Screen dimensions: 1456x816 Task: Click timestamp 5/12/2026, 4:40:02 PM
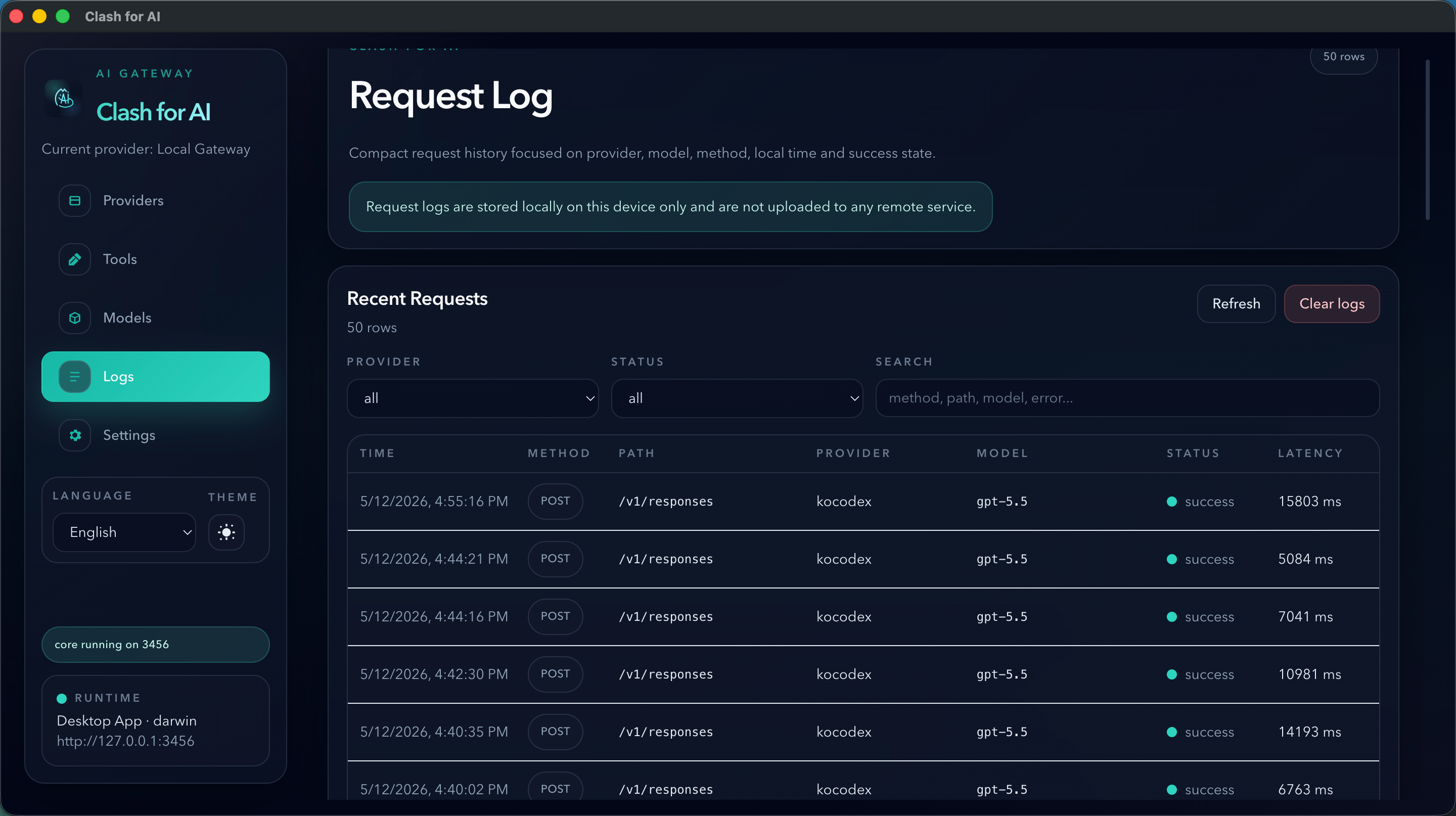(x=434, y=790)
